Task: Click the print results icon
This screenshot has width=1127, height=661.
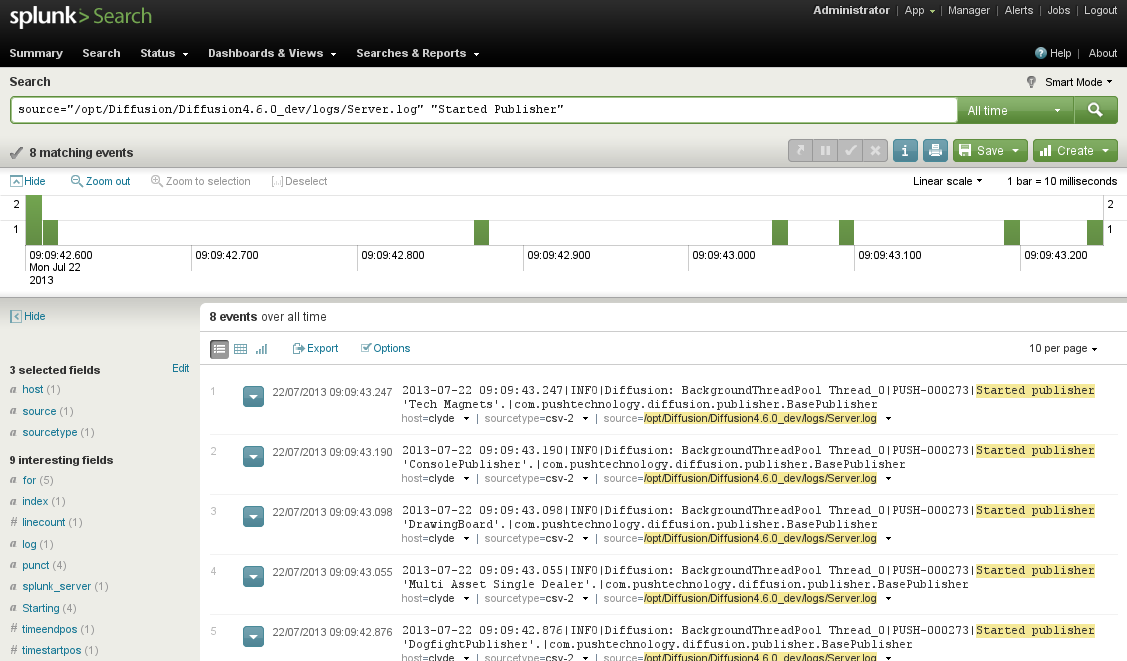Action: pos(935,151)
